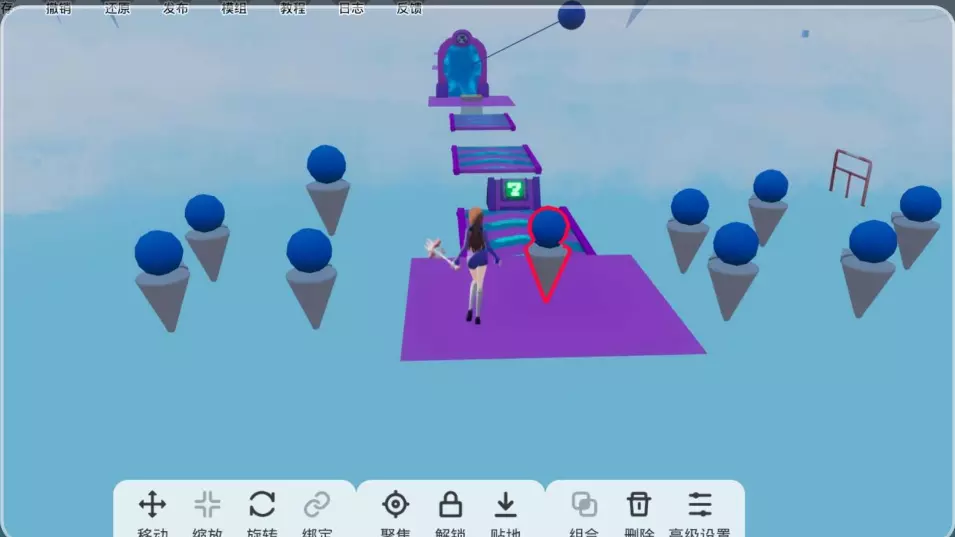Click the 绑定 (Bind) link icon
The image size is (955, 537).
point(317,505)
